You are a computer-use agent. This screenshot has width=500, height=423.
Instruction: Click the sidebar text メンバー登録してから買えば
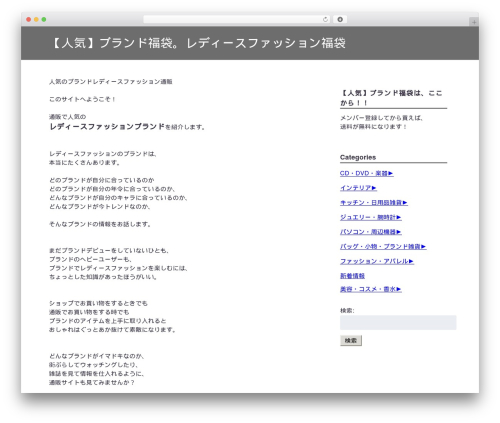[x=382, y=118]
